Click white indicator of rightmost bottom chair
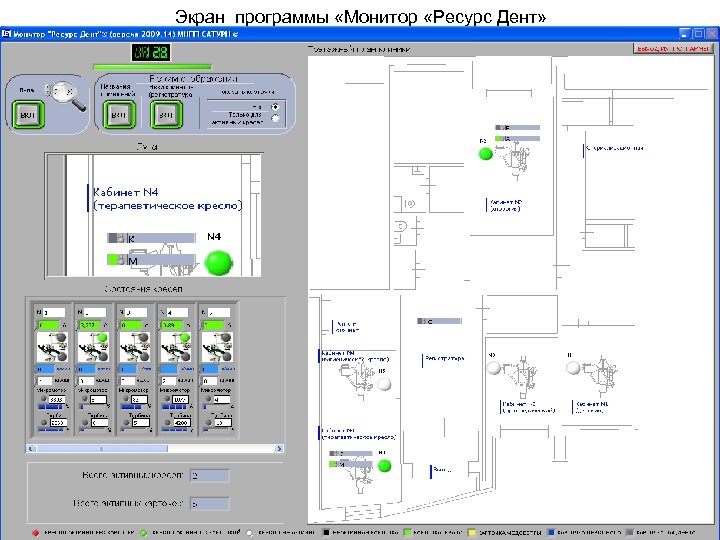Screen dimensions: 720x540 (573, 368)
